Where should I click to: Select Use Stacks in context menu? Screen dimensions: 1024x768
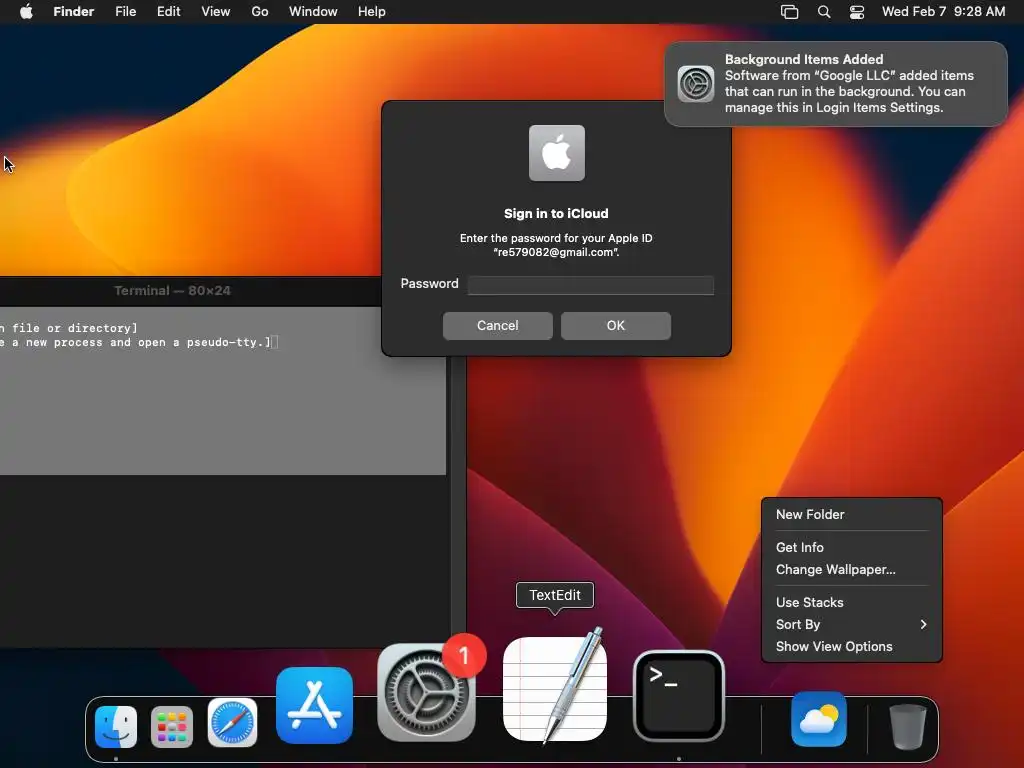point(852,602)
